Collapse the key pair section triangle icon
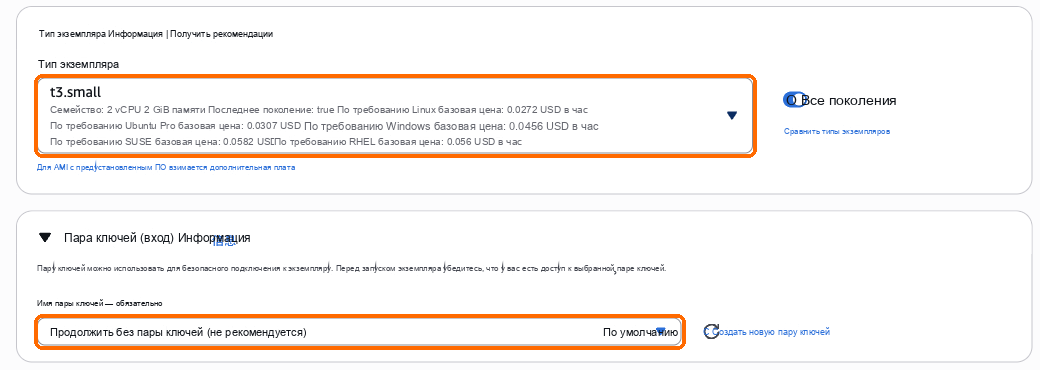Image resolution: width=1040 pixels, height=370 pixels. point(44,237)
